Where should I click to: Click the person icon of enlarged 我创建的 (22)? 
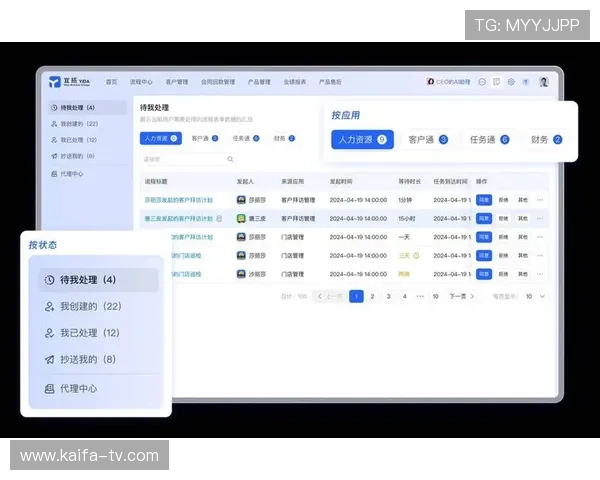click(49, 306)
